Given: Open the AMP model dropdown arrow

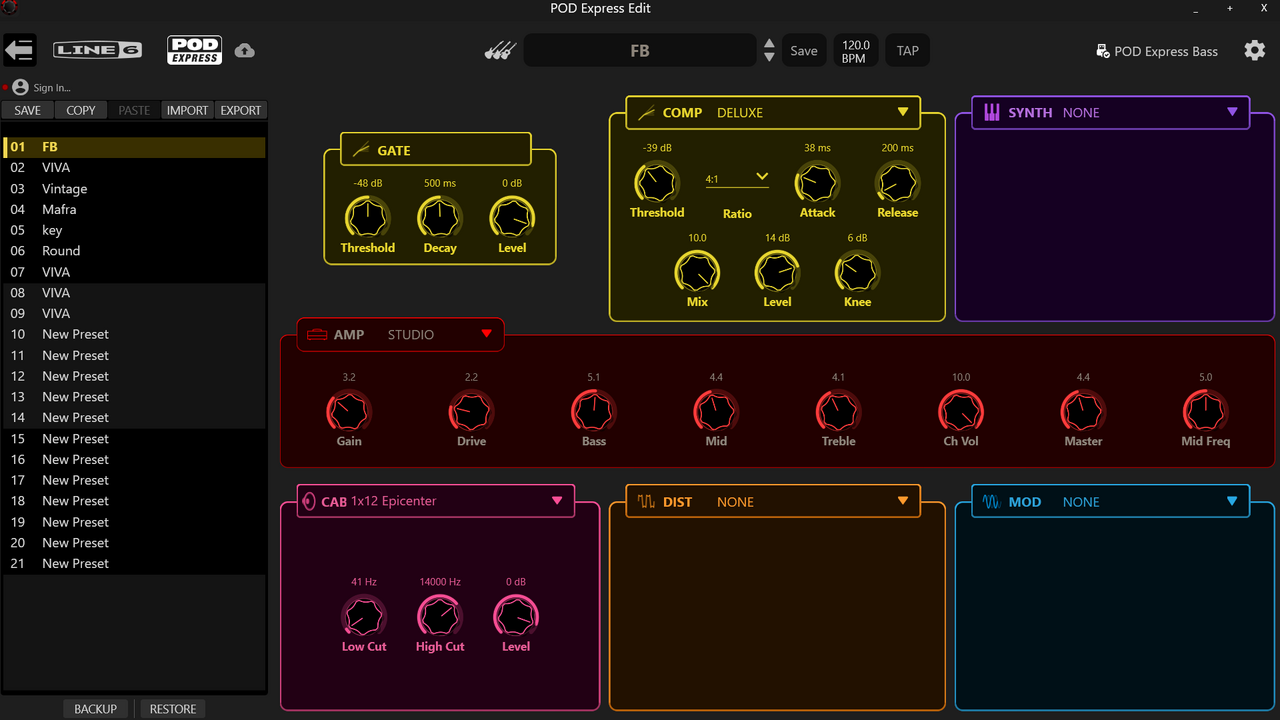Looking at the screenshot, I should (x=487, y=334).
